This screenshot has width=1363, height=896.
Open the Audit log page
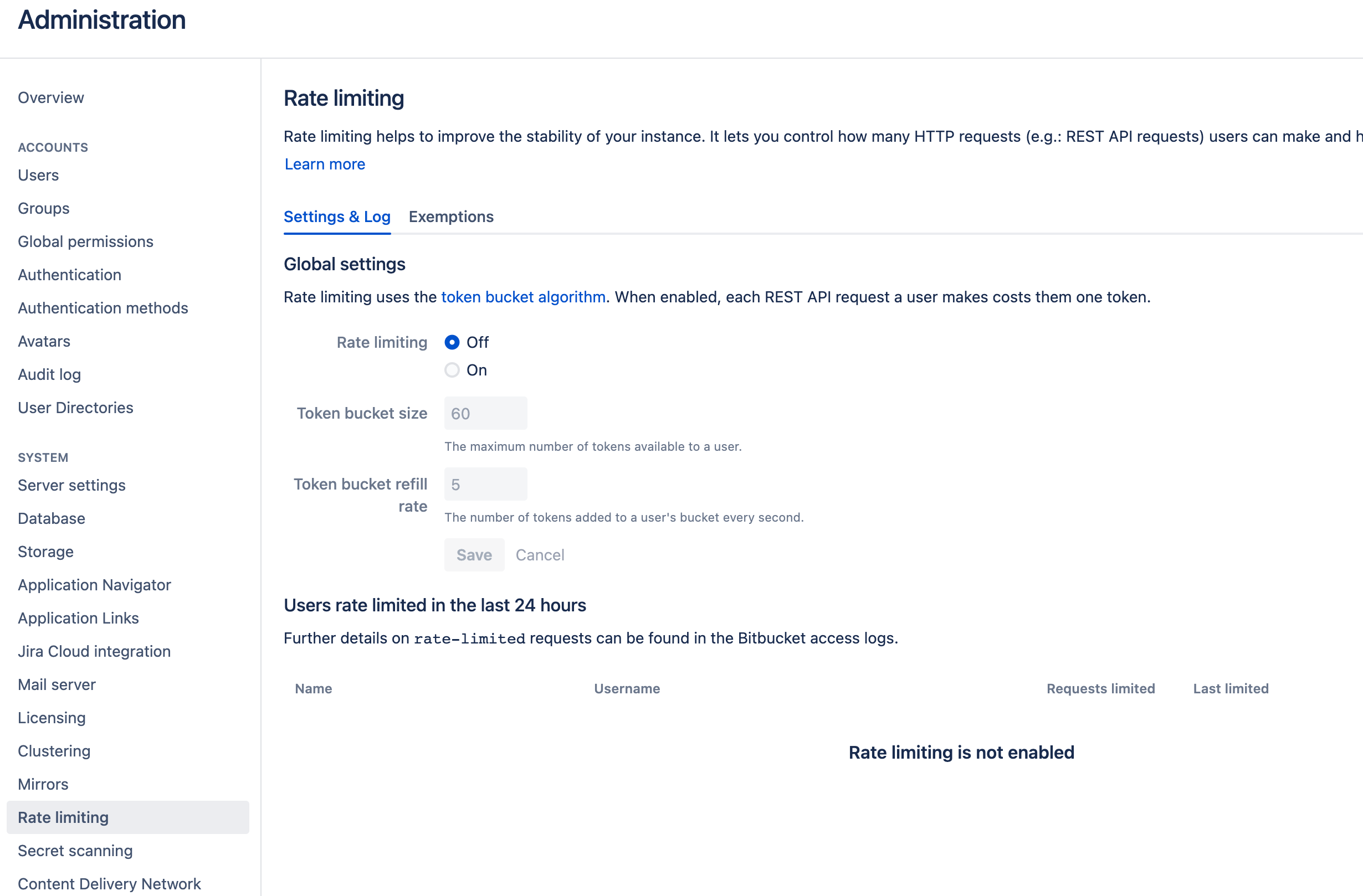[49, 374]
